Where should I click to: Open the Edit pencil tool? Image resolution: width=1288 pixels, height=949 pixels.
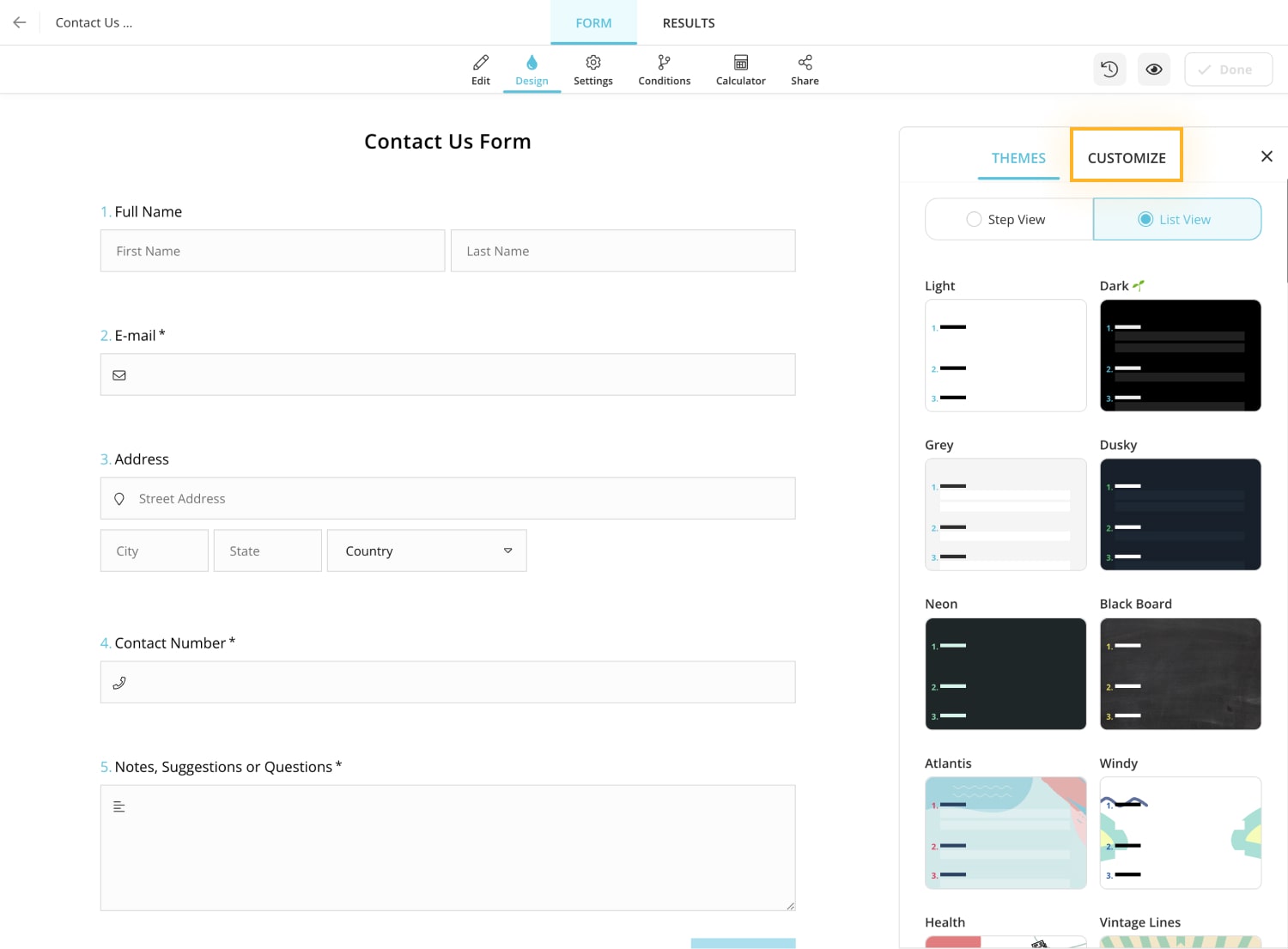click(x=481, y=70)
